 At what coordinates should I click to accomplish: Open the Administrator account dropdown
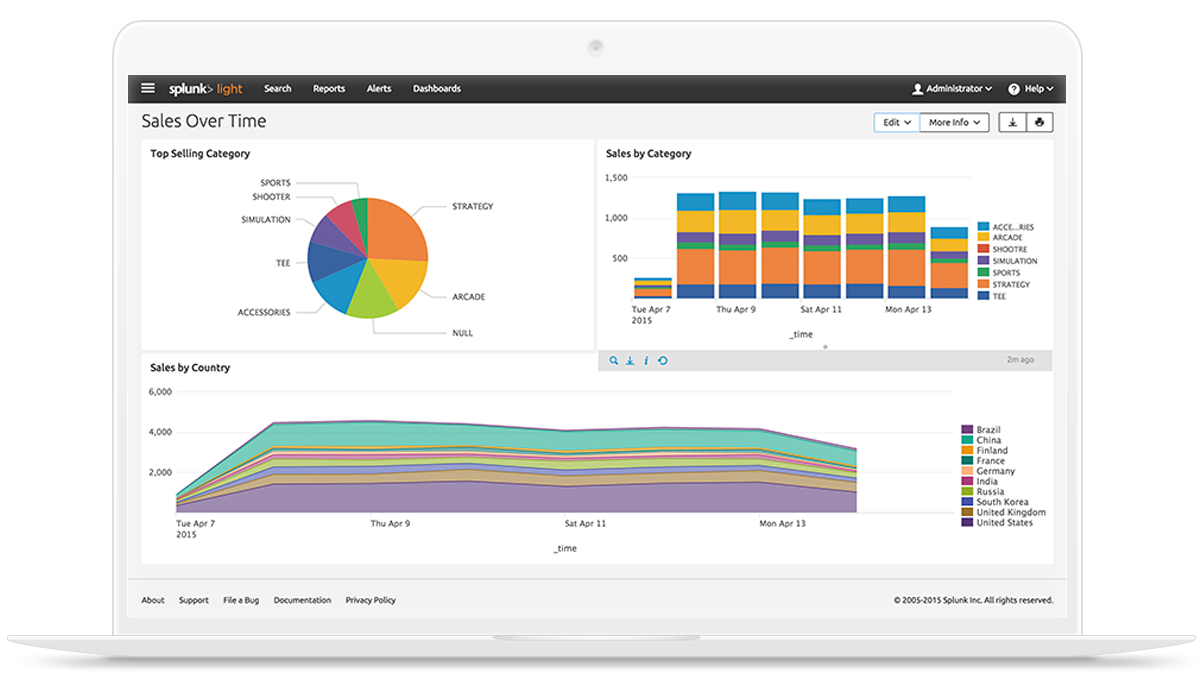(x=950, y=88)
